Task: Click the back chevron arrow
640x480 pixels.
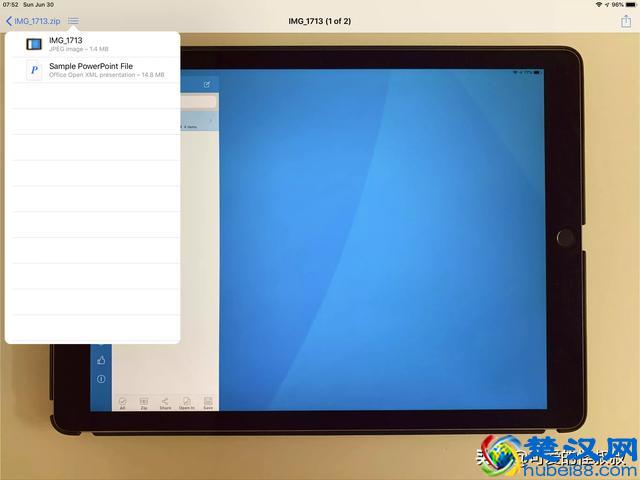Action: coord(9,21)
